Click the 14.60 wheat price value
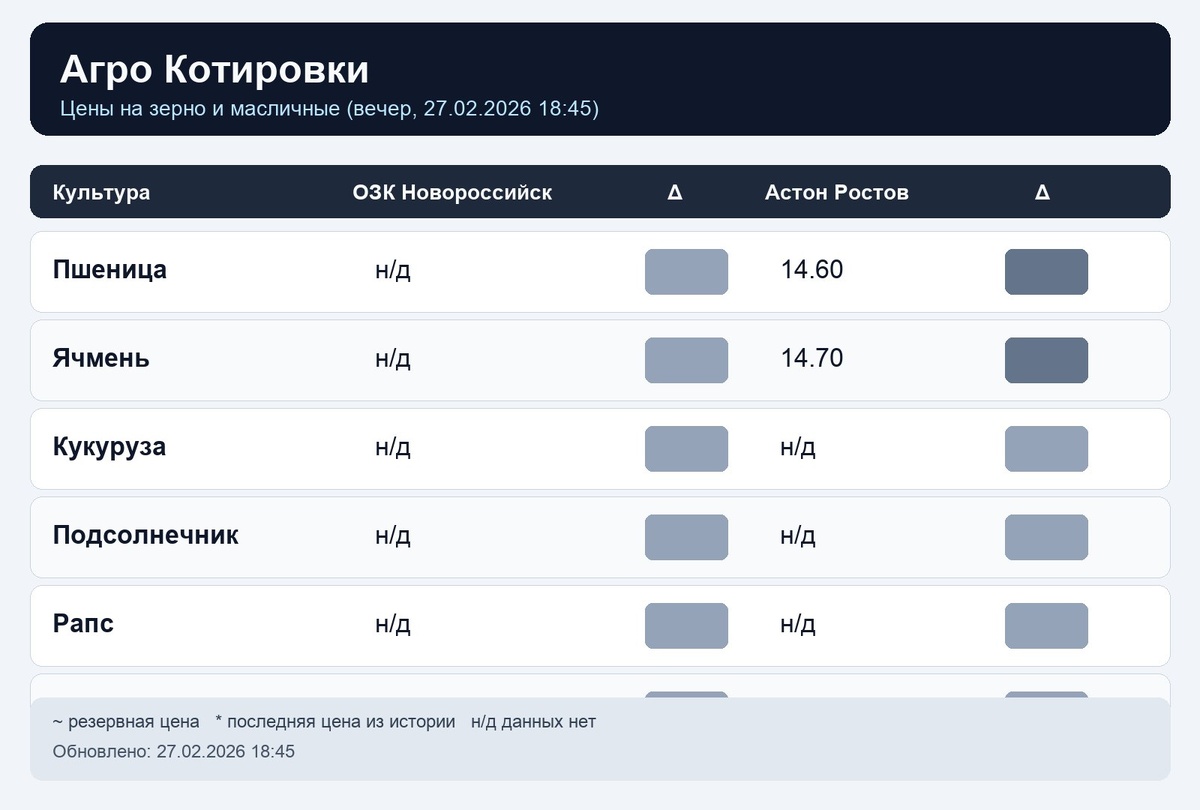 point(812,270)
